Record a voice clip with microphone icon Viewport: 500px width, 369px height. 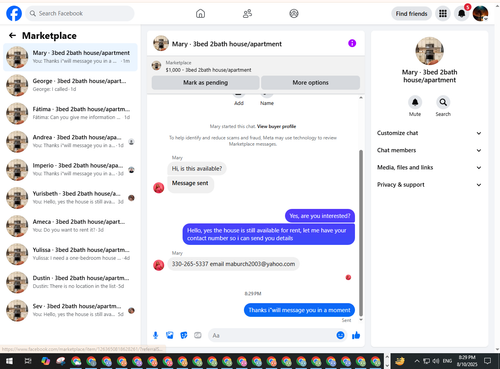pos(155,335)
